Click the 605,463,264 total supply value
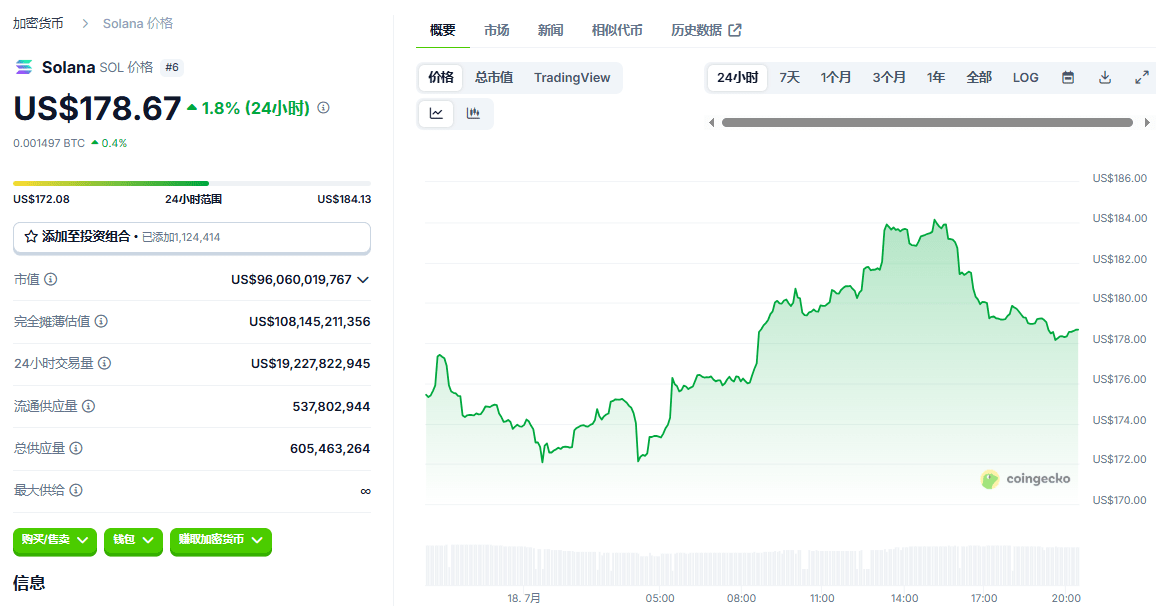The height and width of the screenshot is (606, 1161). [329, 448]
